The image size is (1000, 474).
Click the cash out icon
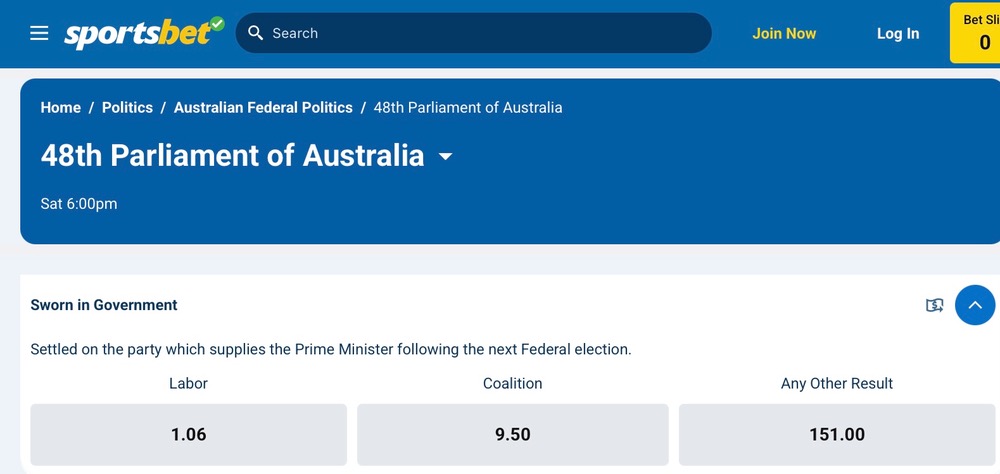coord(934,306)
